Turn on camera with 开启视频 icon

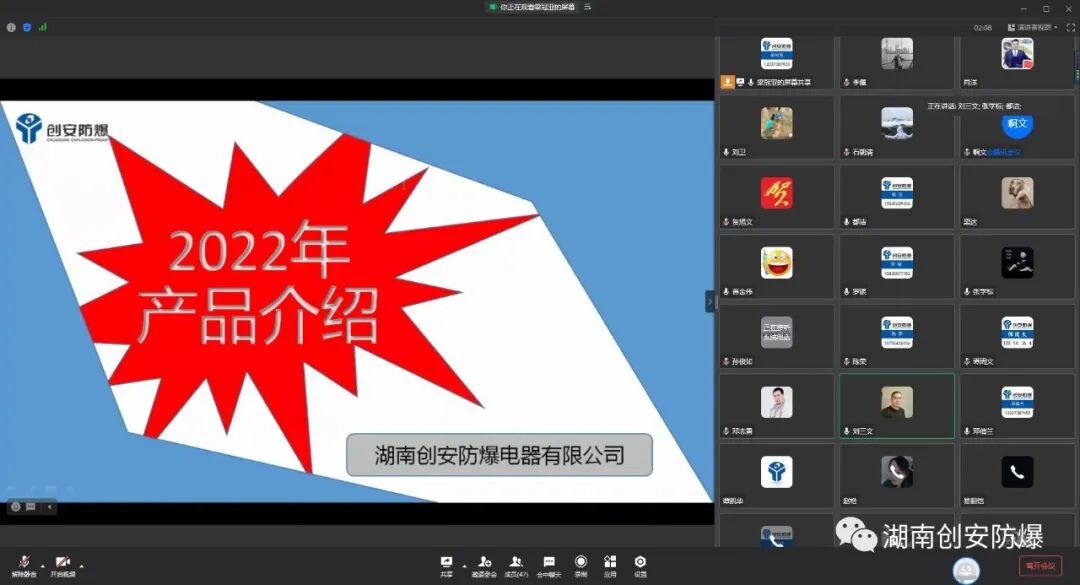pyautogui.click(x=62, y=562)
